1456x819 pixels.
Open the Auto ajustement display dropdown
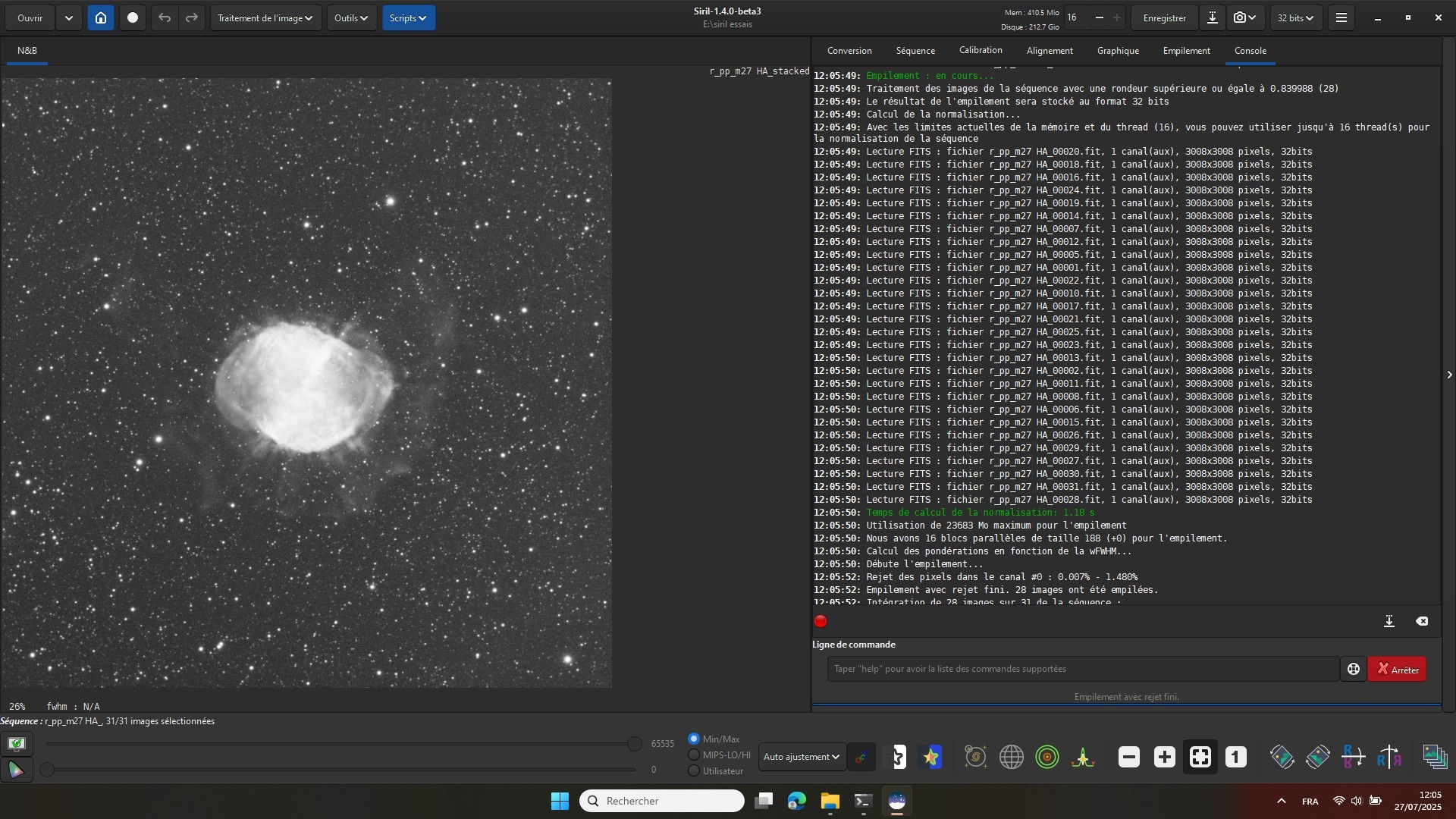(x=802, y=757)
